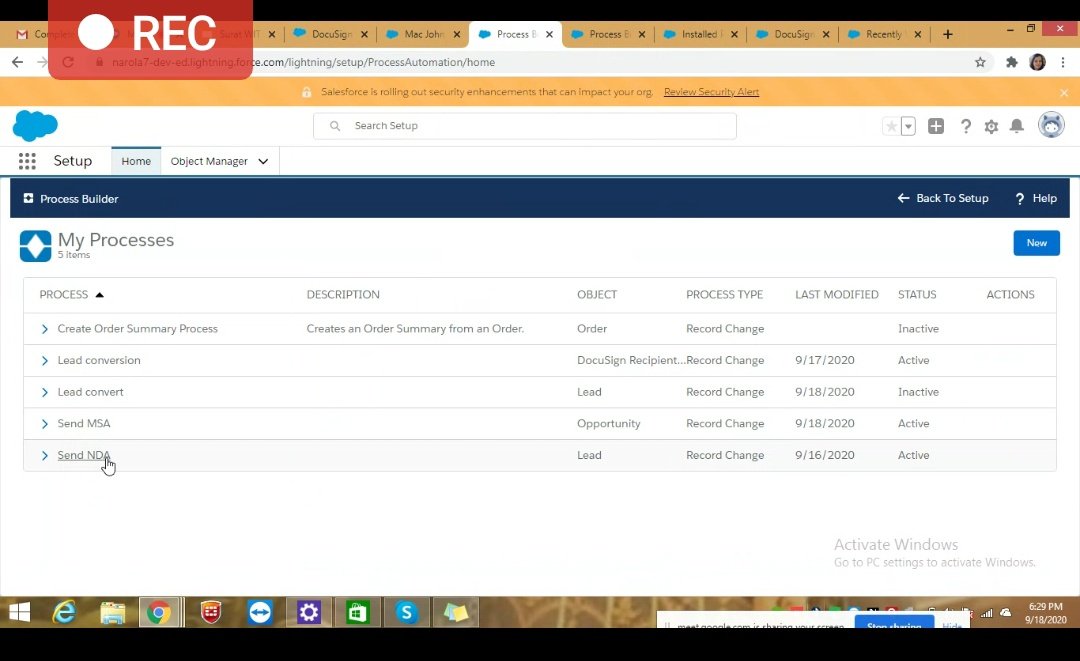Open the Setup gear icon
The image size is (1080, 661).
point(991,127)
